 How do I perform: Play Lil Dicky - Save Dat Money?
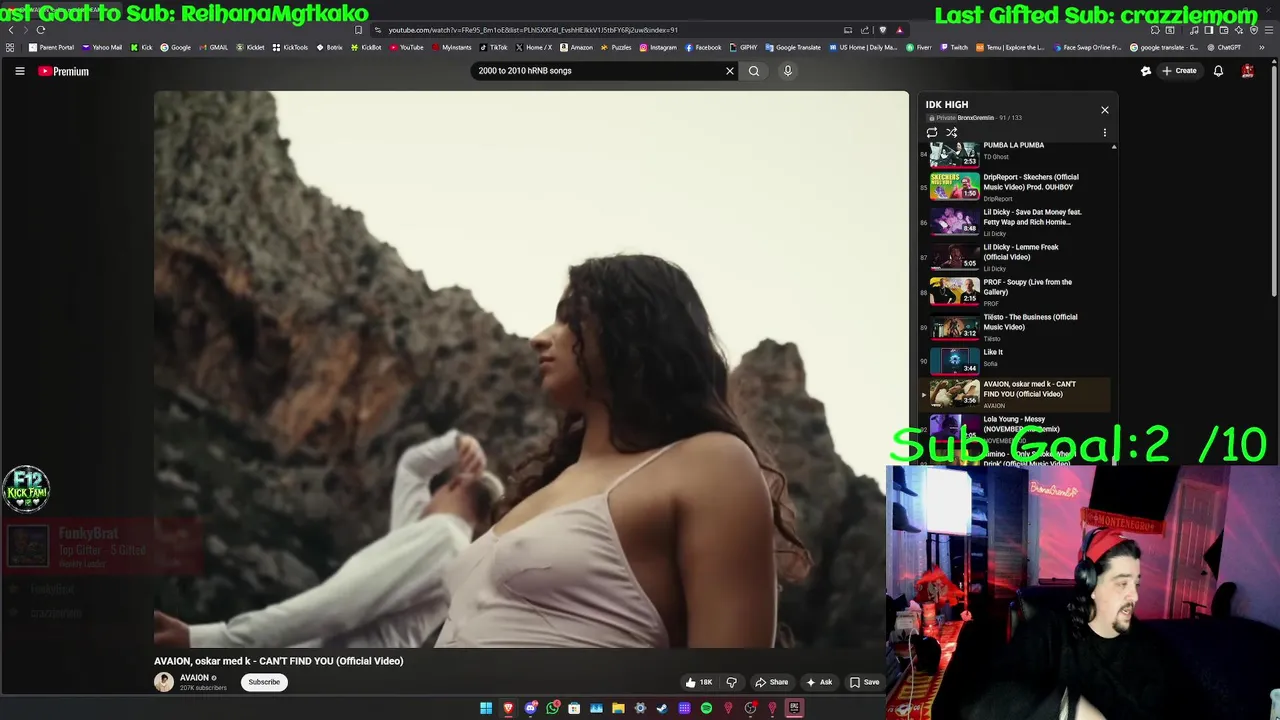tap(1015, 222)
